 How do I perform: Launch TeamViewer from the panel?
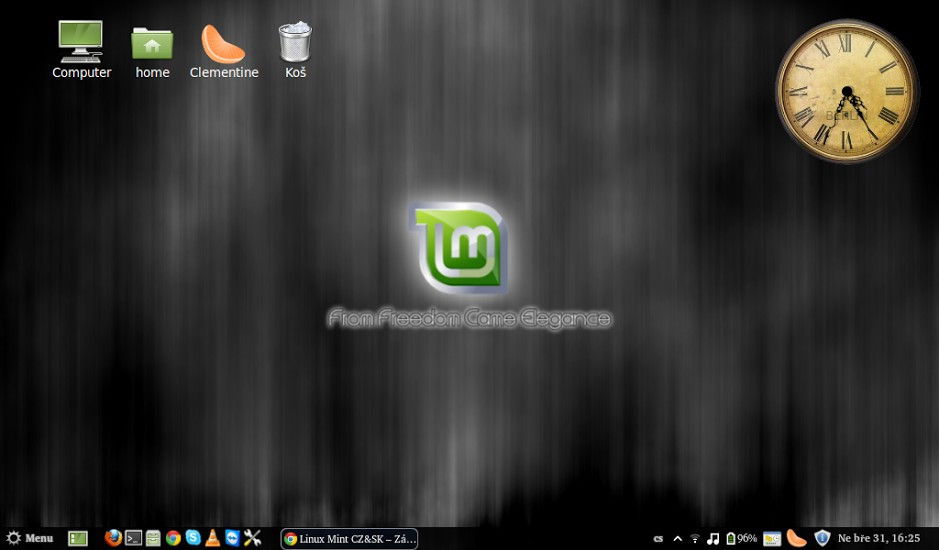pos(232,538)
